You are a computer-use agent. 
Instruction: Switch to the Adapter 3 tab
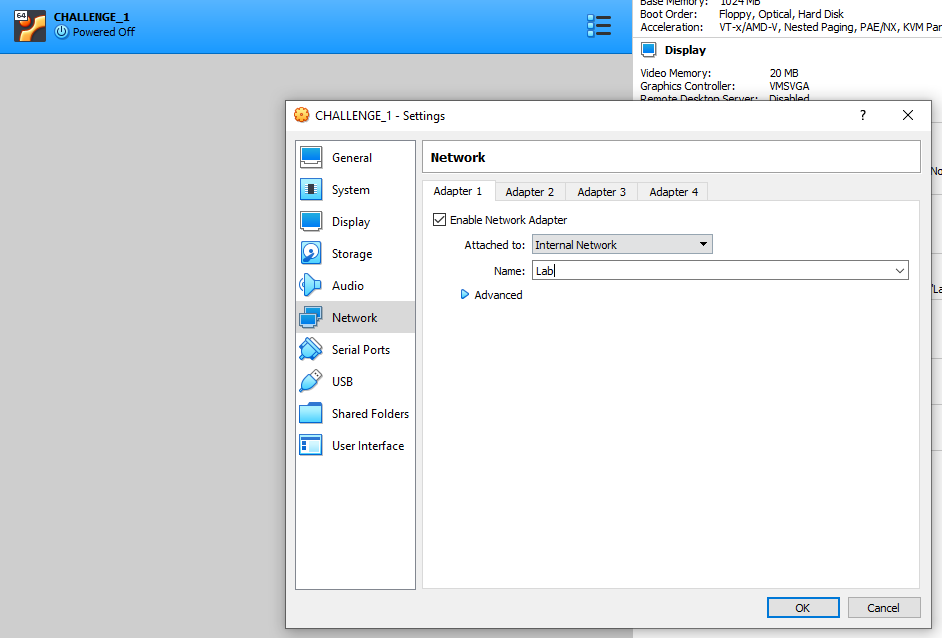pyautogui.click(x=601, y=192)
